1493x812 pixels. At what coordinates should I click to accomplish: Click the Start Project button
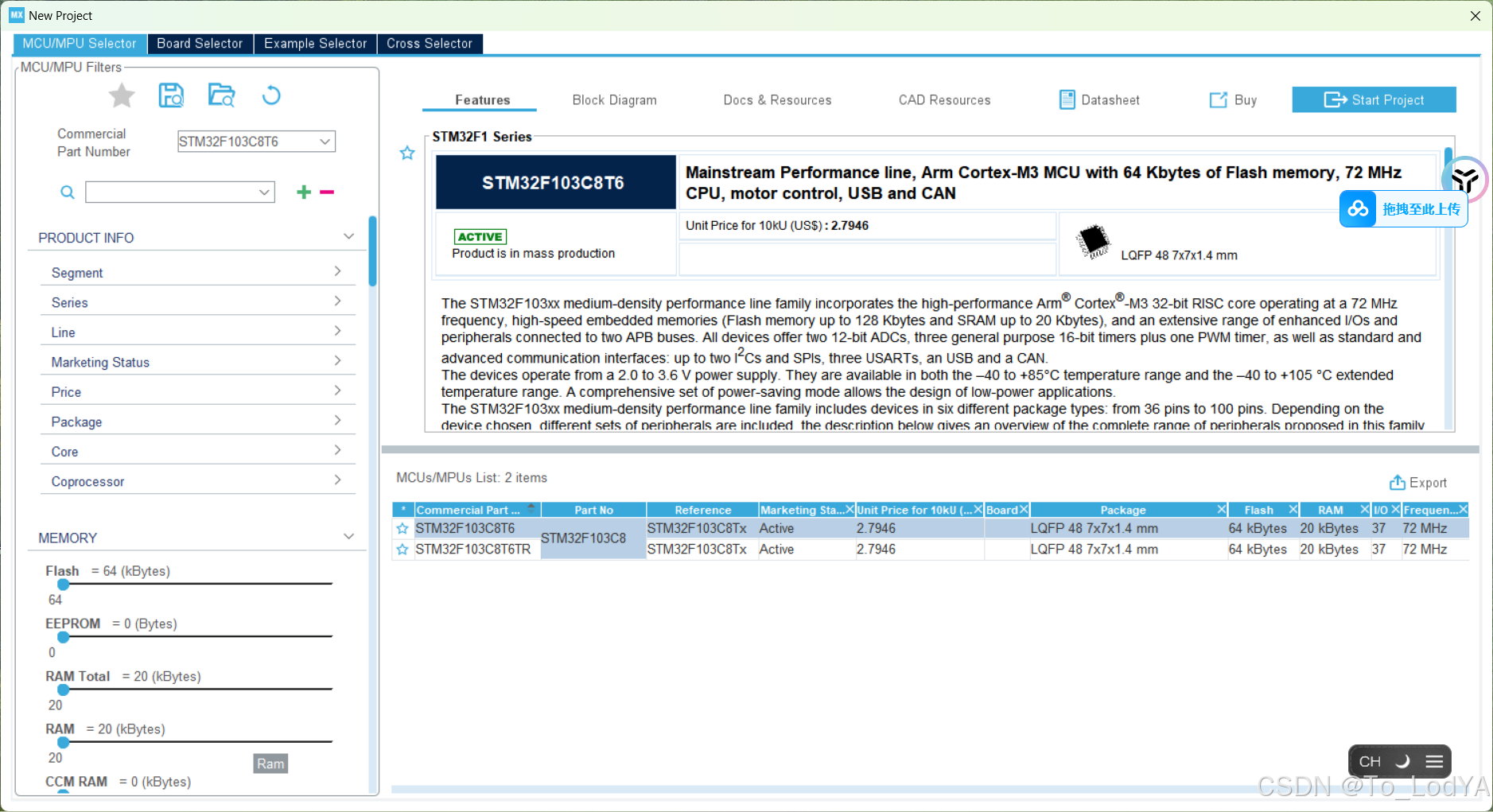(x=1374, y=100)
